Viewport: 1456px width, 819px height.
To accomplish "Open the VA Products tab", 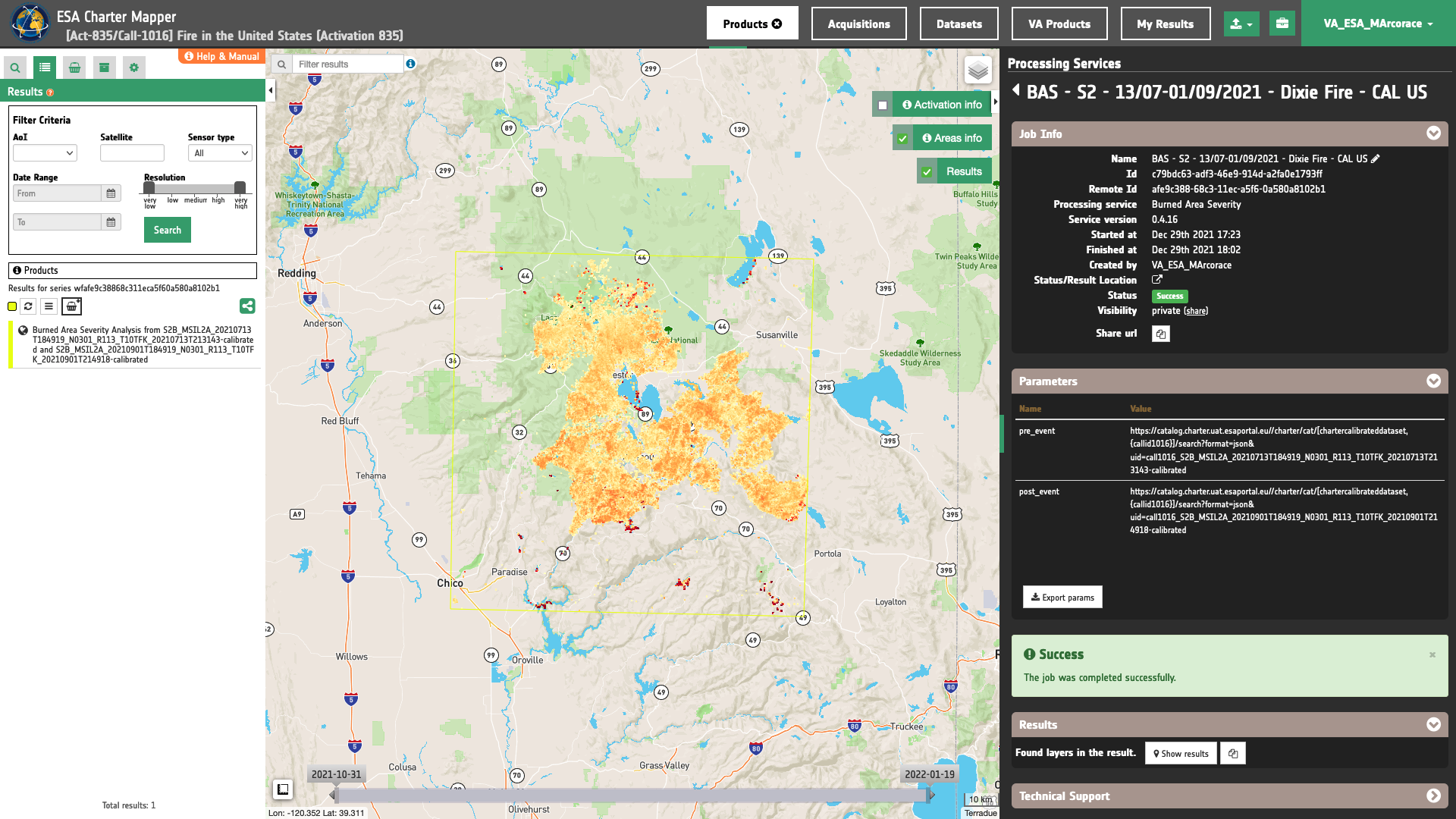I will [1059, 24].
